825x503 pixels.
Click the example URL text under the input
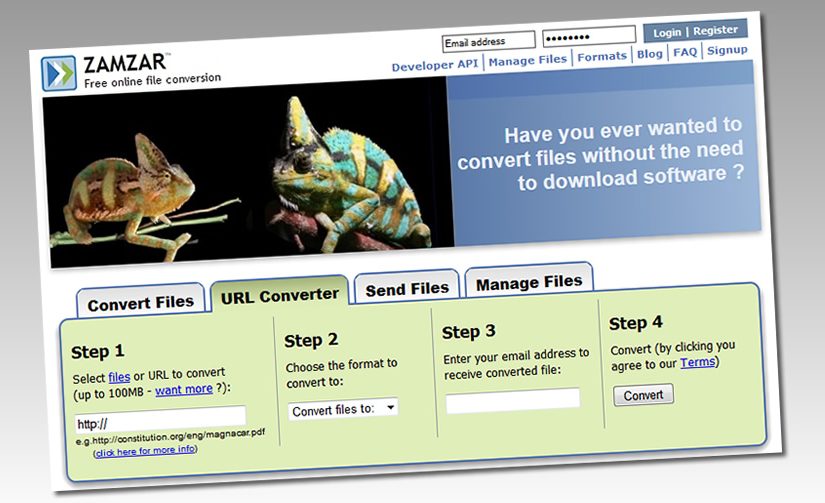170,436
